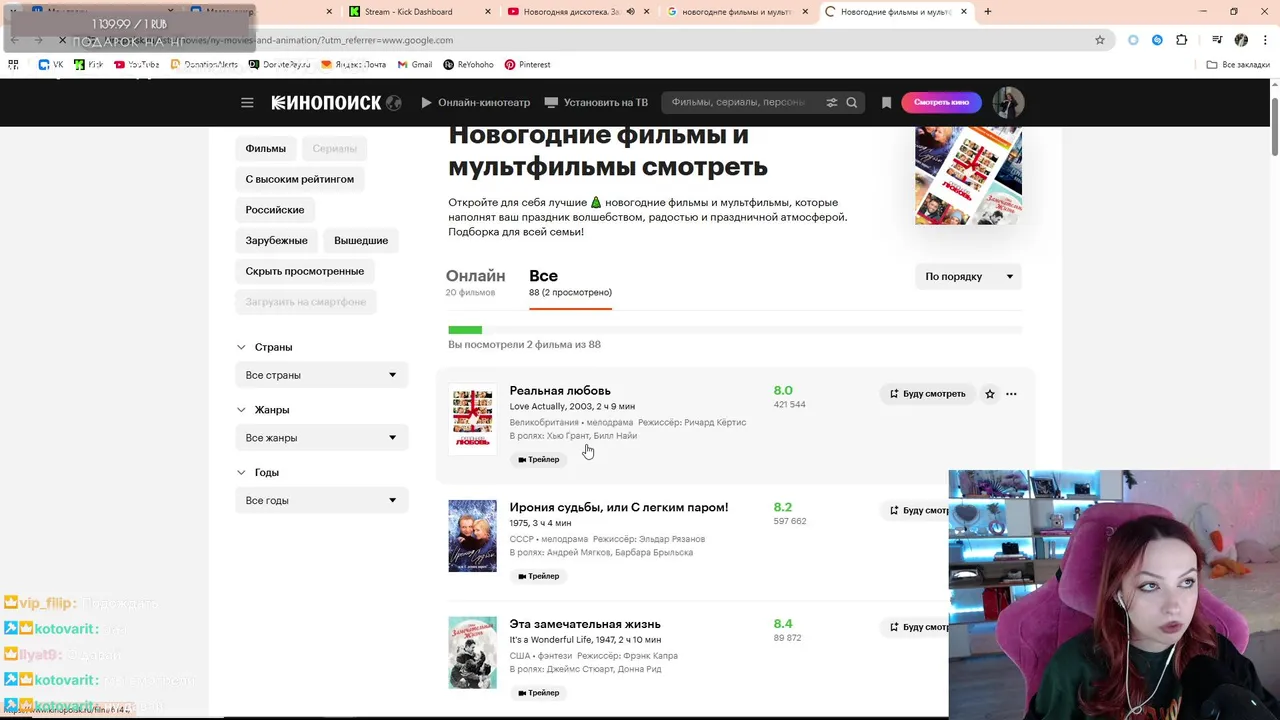Click Эта замечательная жизнь poster thumbnail
The height and width of the screenshot is (720, 1280).
click(x=472, y=653)
